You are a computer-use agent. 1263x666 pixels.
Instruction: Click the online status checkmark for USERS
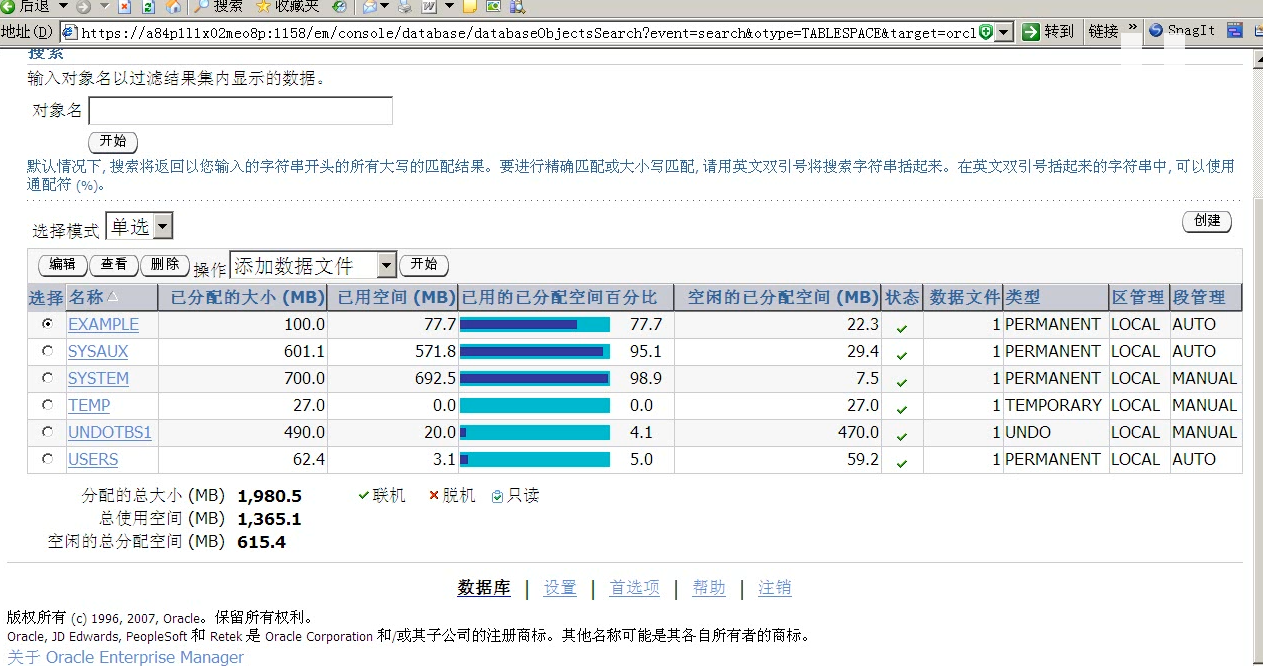[902, 462]
